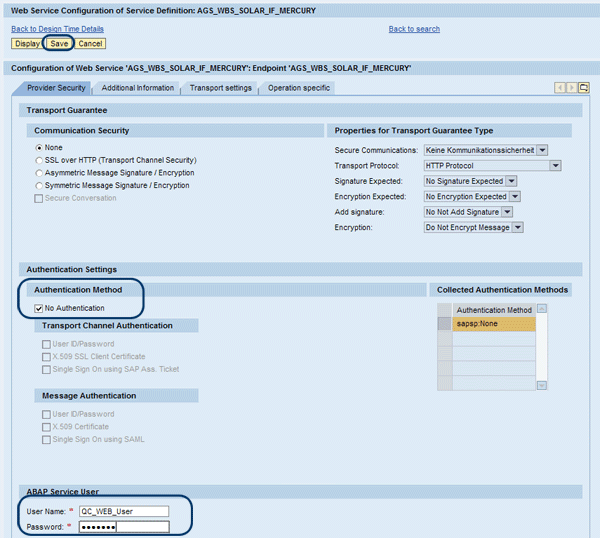This screenshot has height=538, width=600.
Task: Click the scroll tabs left arrow icon
Action: (560, 88)
